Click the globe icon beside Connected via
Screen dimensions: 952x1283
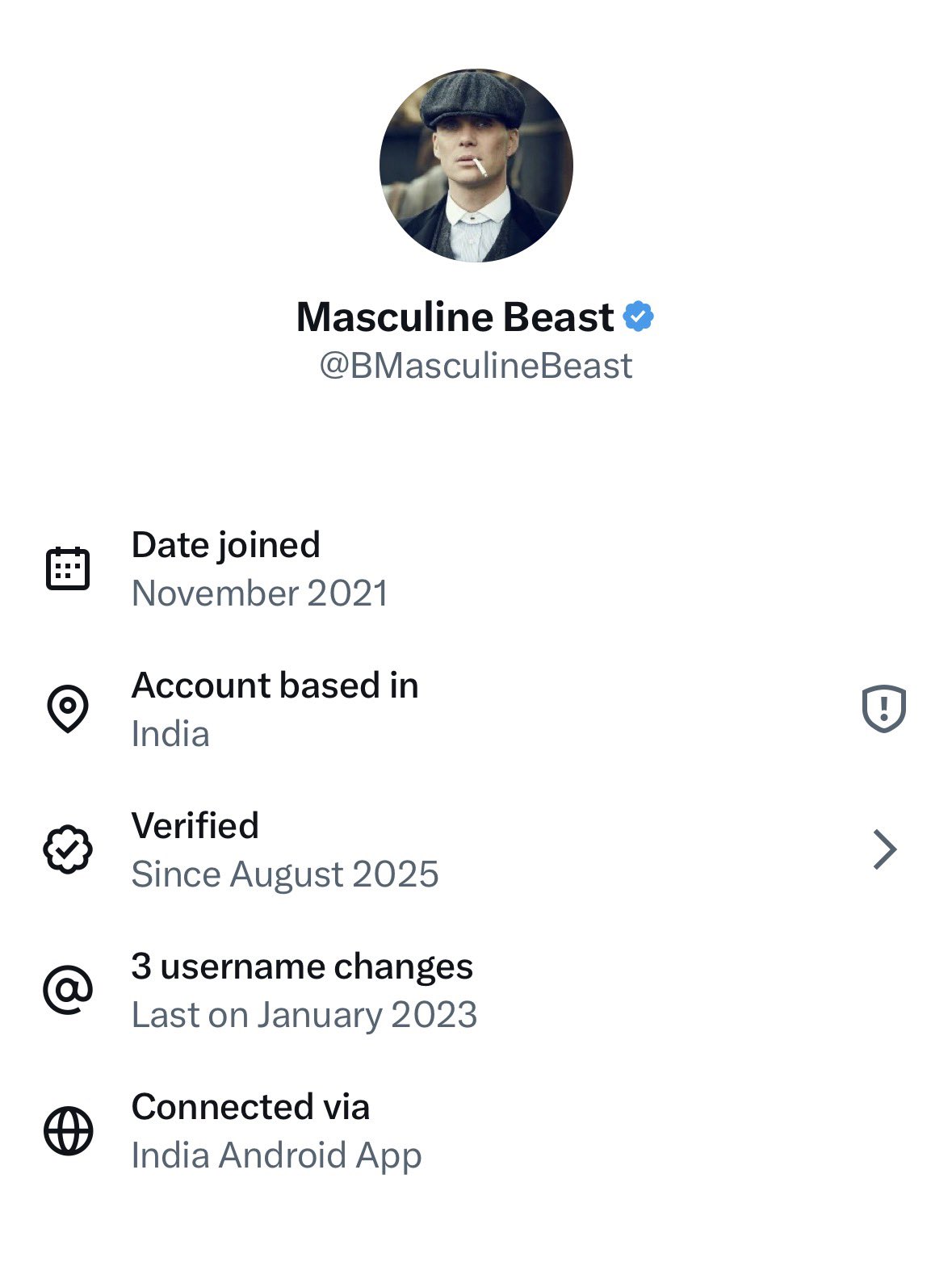point(68,1130)
